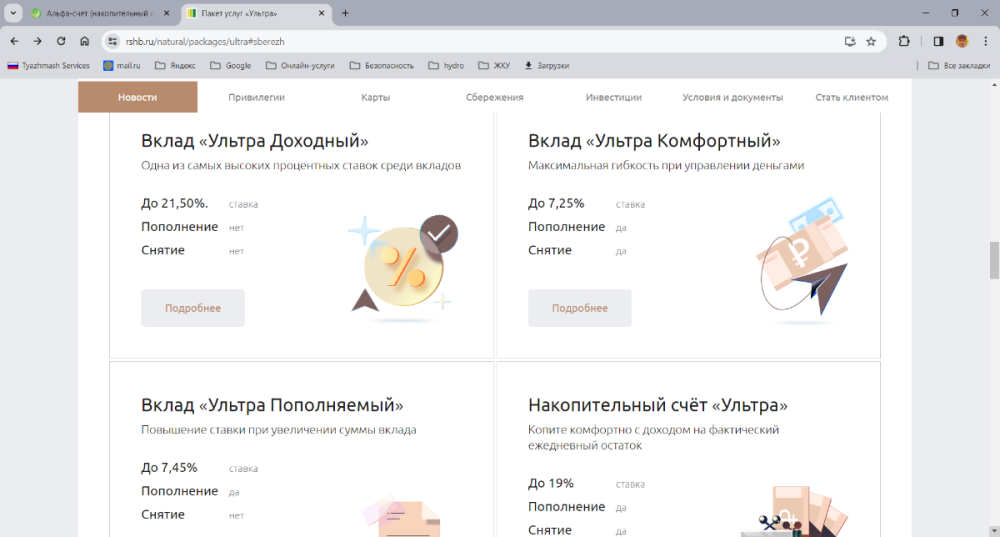Click the address bar URL field
1000x537 pixels.
coord(450,41)
